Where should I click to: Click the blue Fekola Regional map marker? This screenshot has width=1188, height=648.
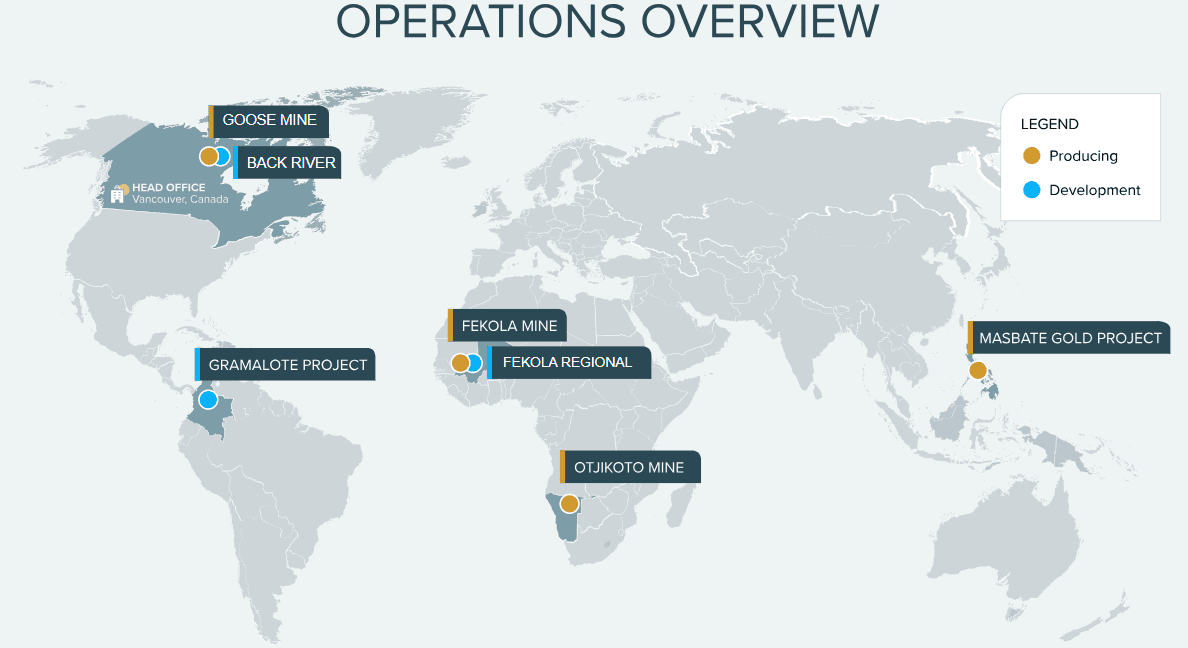click(475, 363)
